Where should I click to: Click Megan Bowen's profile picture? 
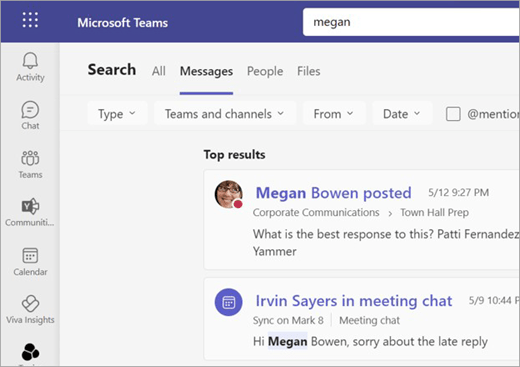(229, 194)
